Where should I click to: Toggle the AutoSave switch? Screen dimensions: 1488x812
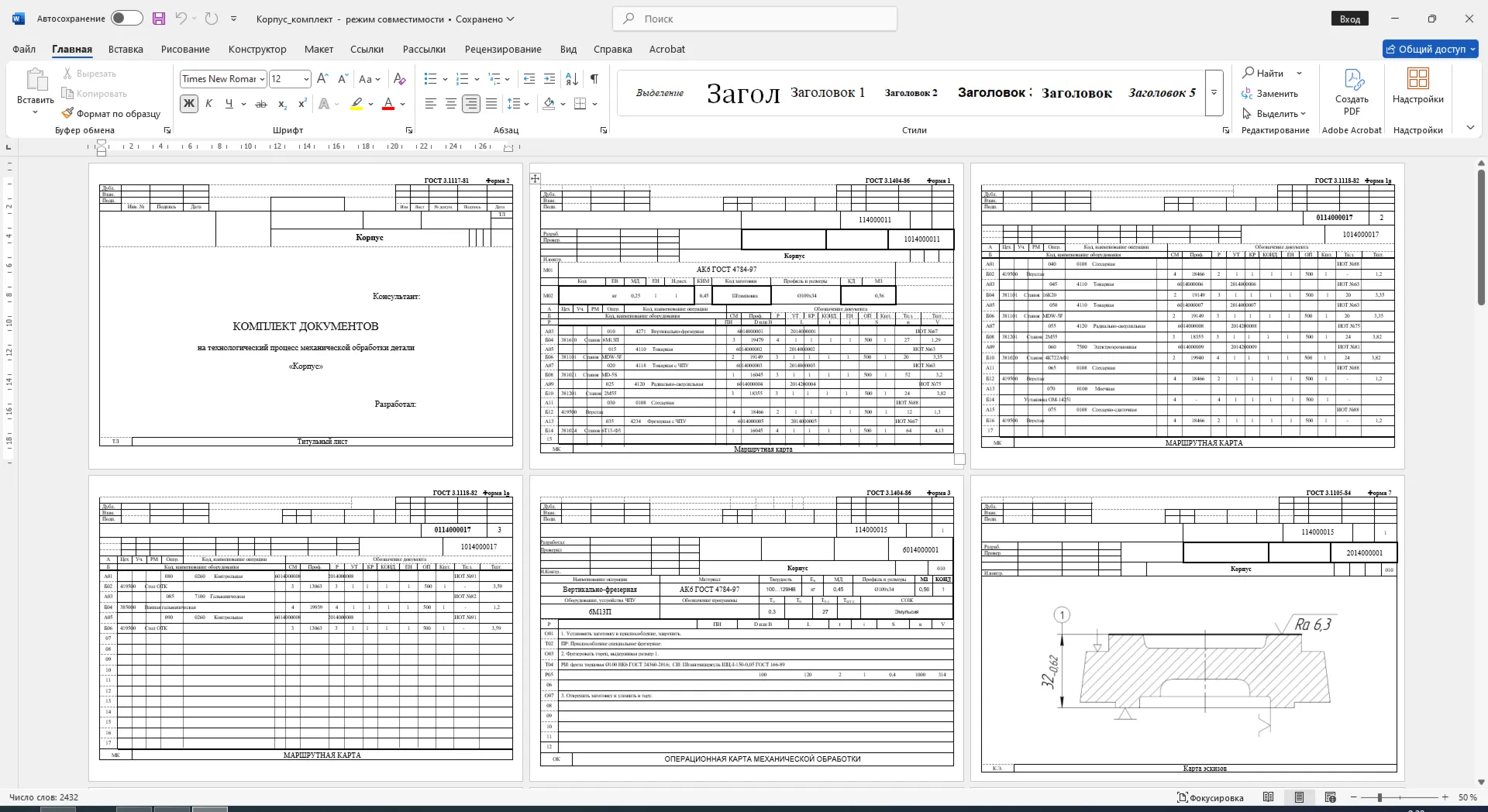click(127, 19)
